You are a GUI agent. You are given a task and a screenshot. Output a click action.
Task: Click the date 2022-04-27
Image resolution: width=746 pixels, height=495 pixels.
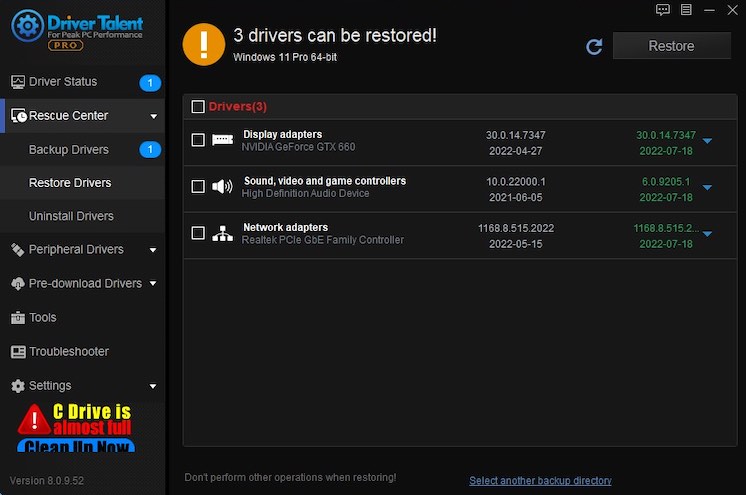tap(516, 151)
